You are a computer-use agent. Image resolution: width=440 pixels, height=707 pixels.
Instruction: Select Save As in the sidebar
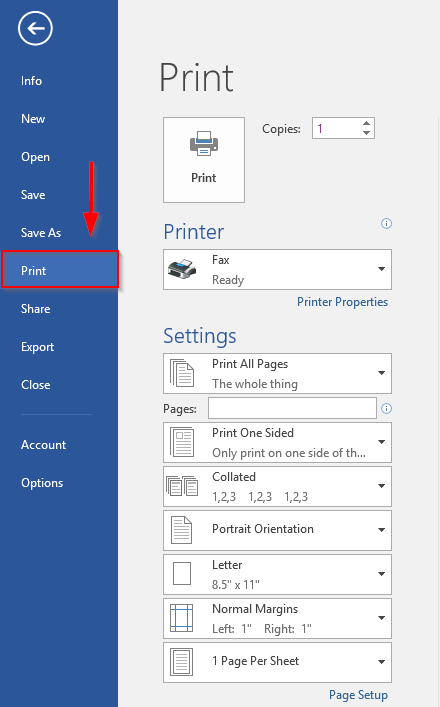(x=41, y=233)
